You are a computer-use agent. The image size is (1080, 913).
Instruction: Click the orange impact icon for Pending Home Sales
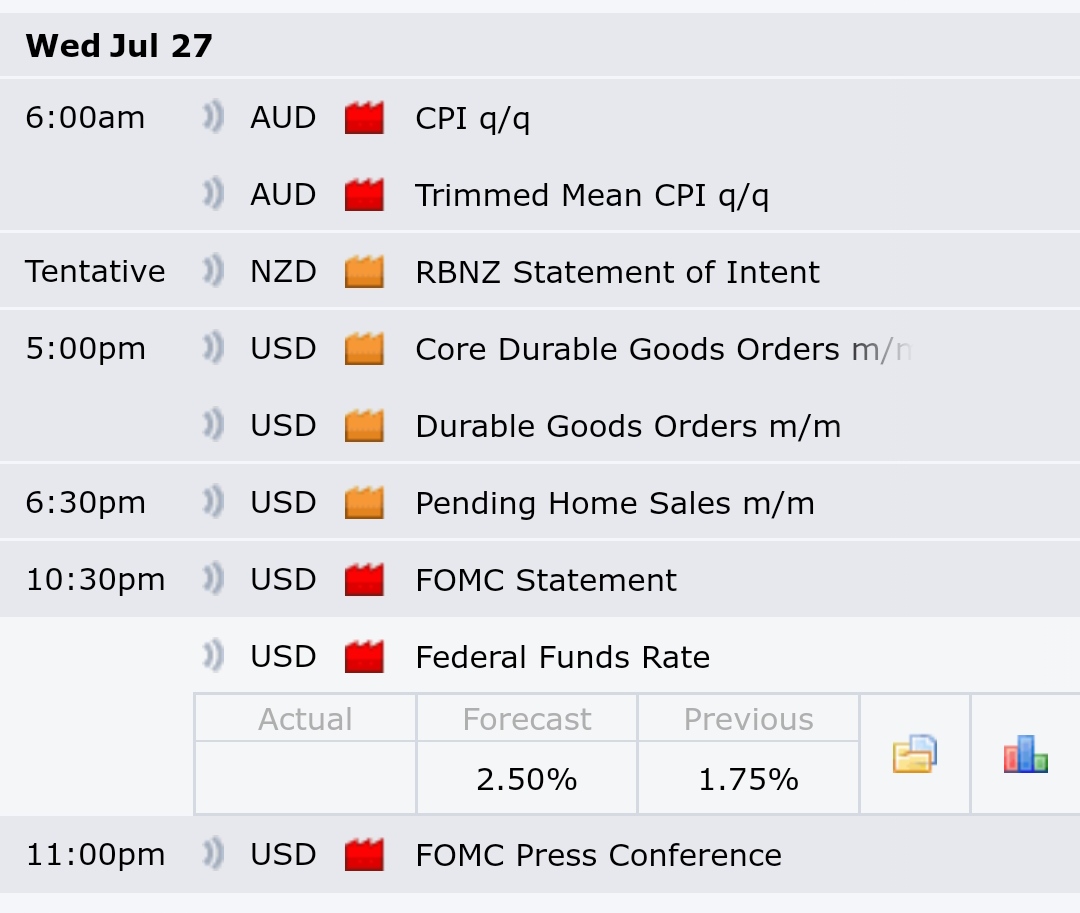(364, 503)
